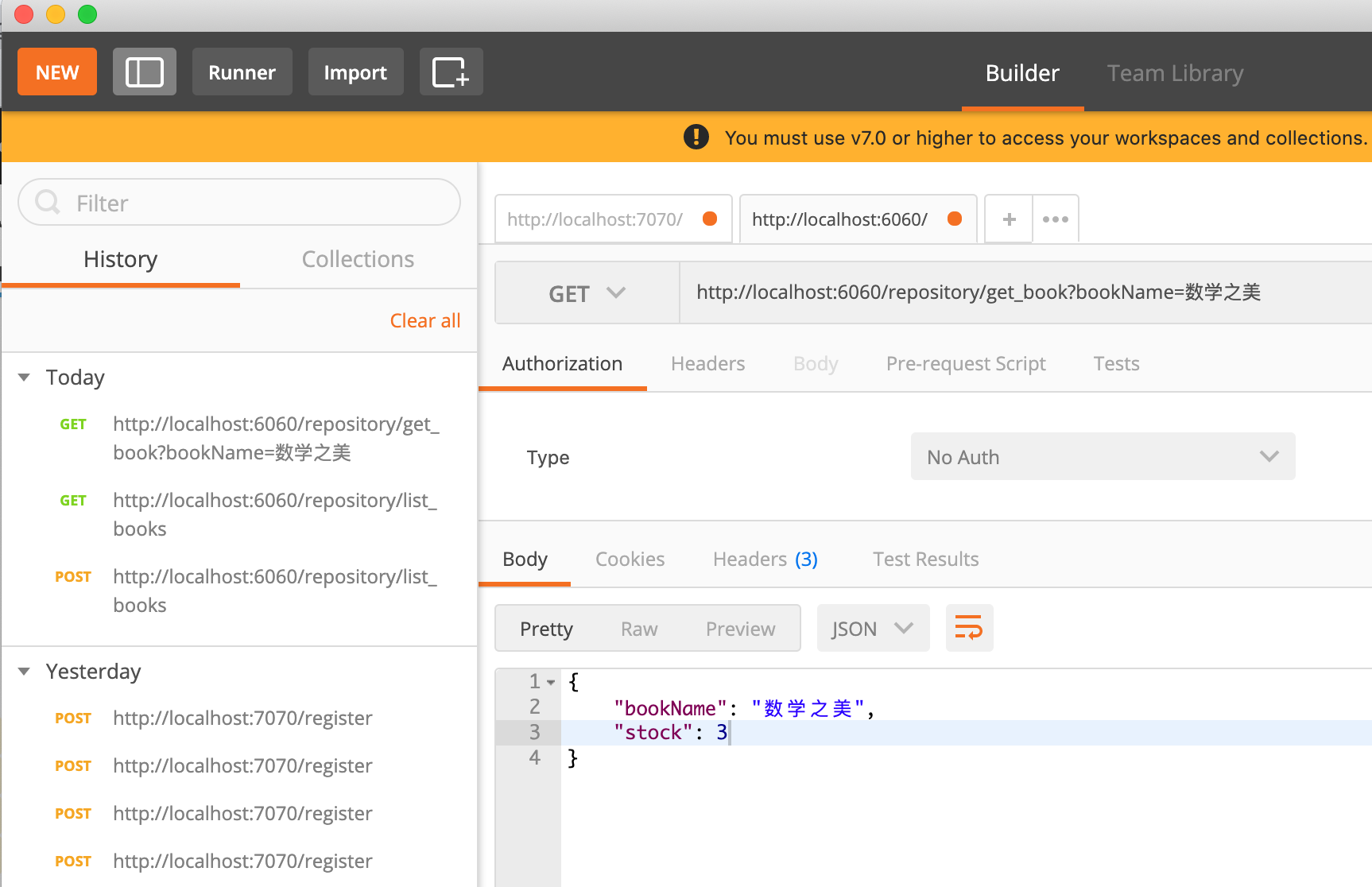Open the GET method dropdown
Screen dimensions: 1372x887
click(587, 292)
